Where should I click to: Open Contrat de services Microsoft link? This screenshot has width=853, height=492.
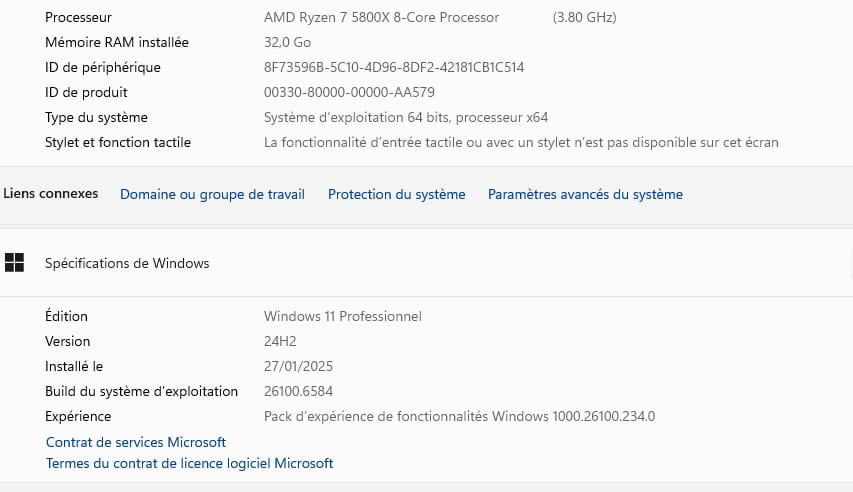(136, 442)
